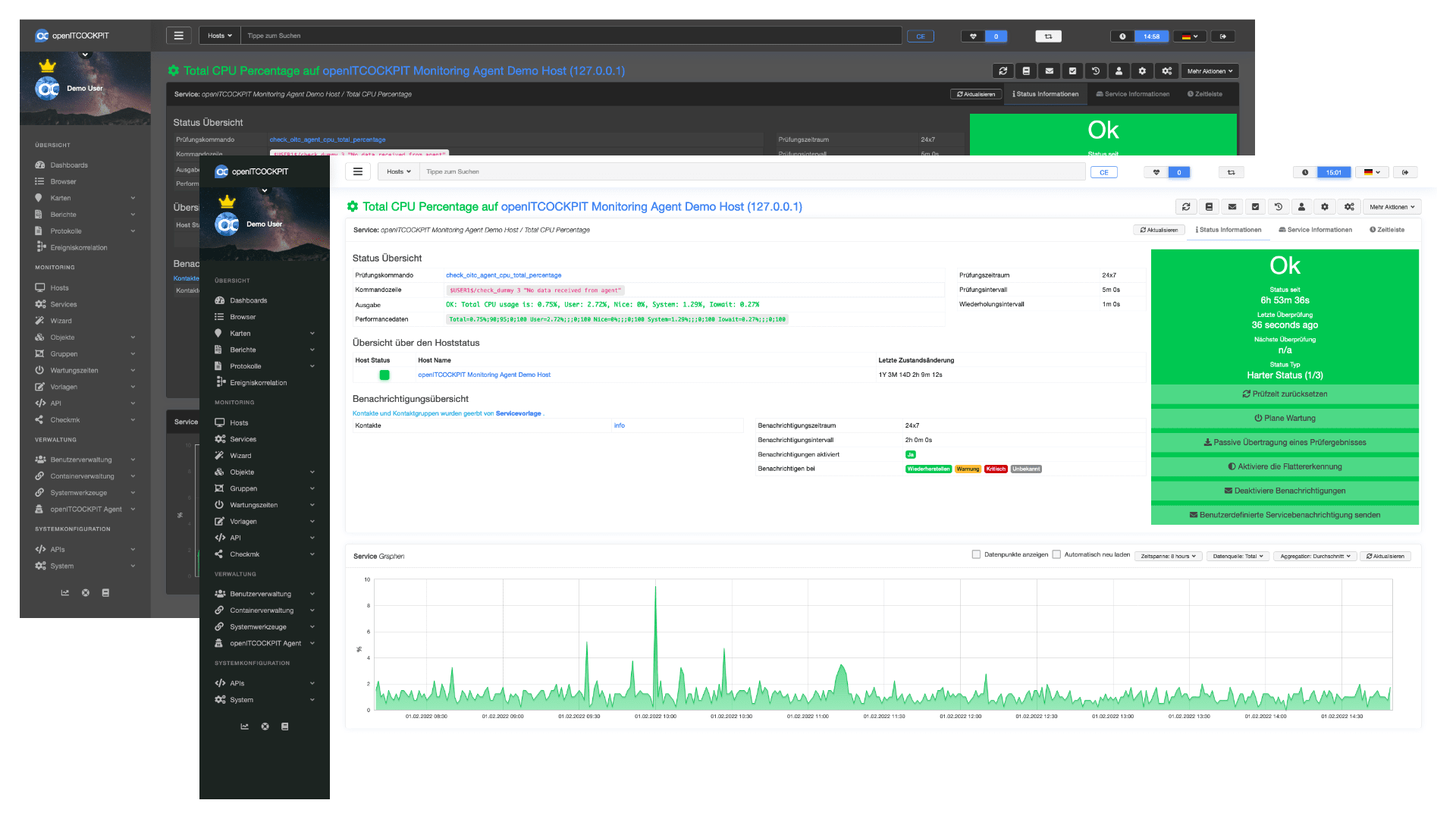This screenshot has width=1456, height=819.
Task: Open the check_oitc_agent_cpu_total_percentage link in the light window
Action: [x=504, y=275]
